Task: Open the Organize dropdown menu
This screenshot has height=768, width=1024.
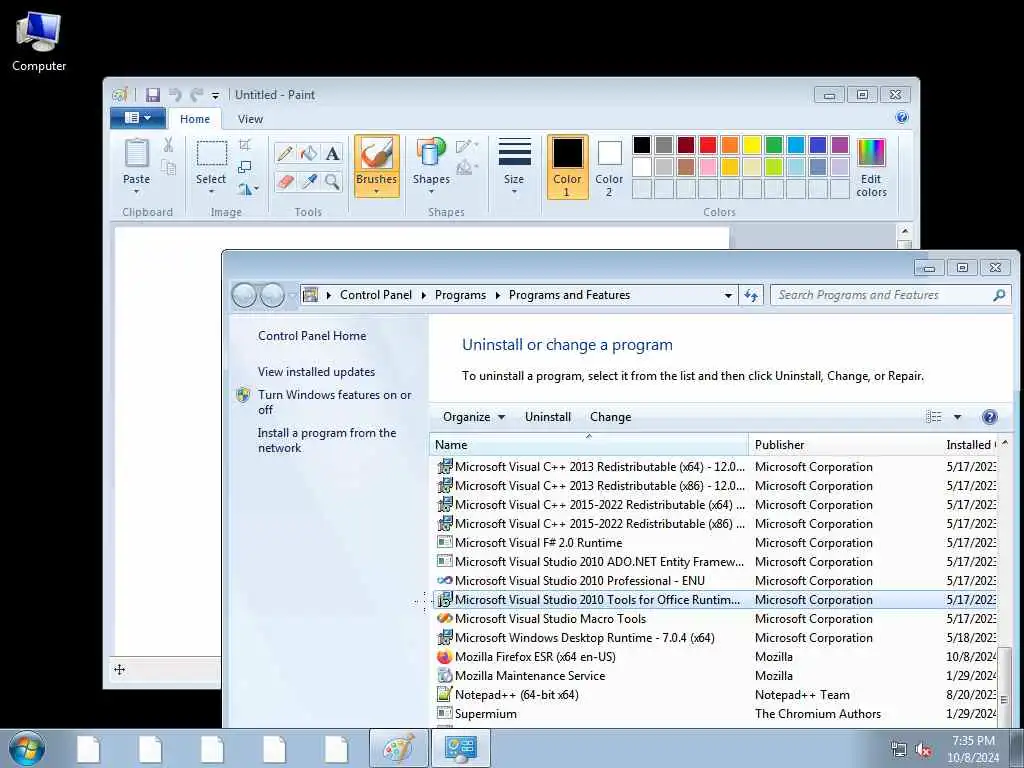Action: tap(473, 417)
